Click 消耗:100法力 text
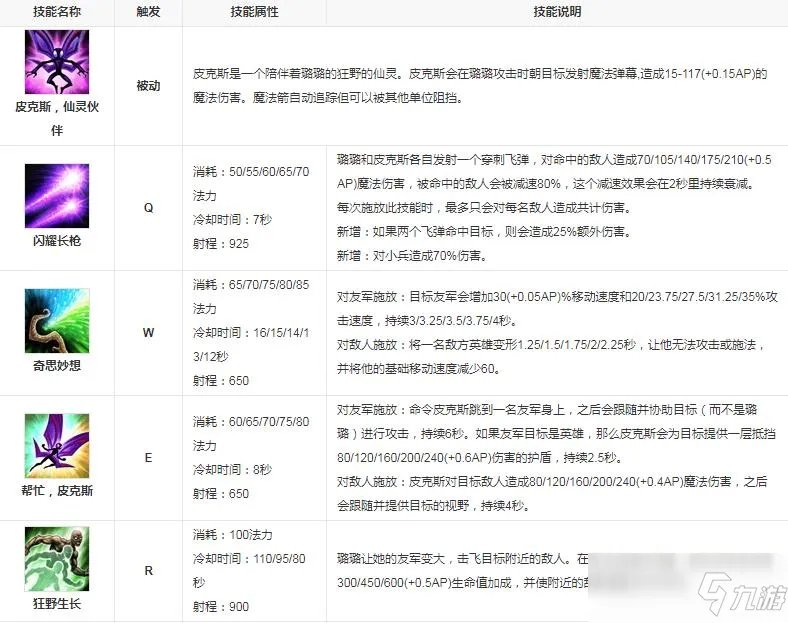Image resolution: width=788 pixels, height=623 pixels. 233,535
